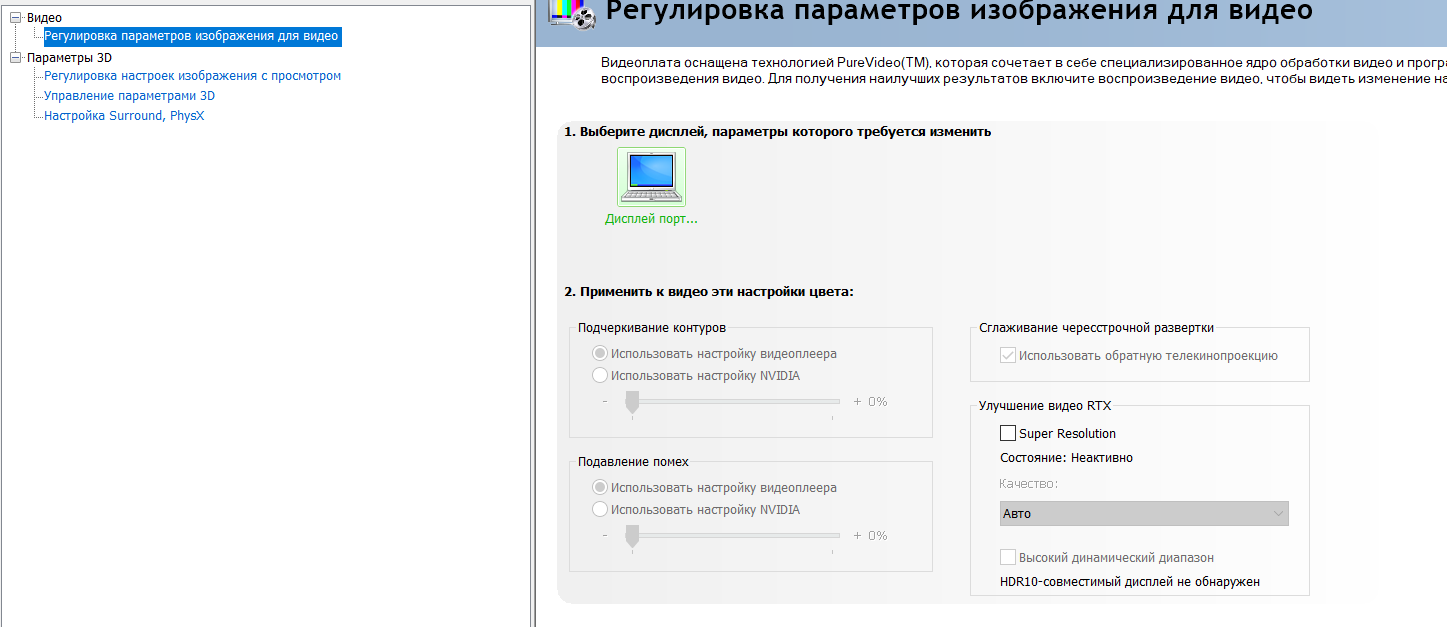Select Регулировка параметров изображения для видео item
Screen dimensions: 1447x627
[x=191, y=36]
